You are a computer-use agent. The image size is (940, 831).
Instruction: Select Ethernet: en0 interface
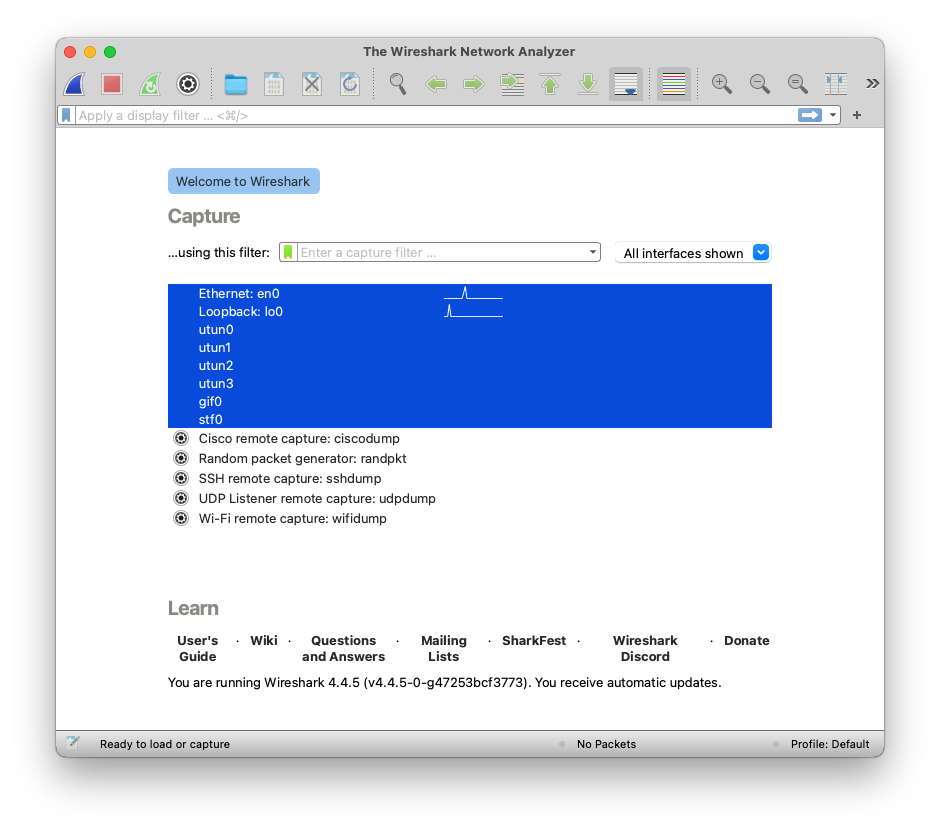469,293
